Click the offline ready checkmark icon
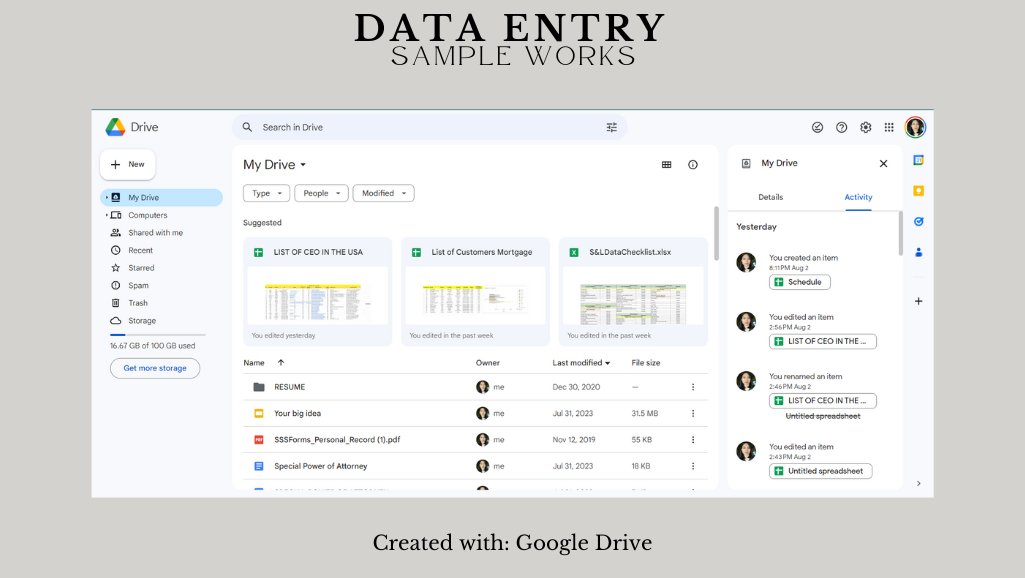Viewport: 1025px width, 578px height. 817,128
